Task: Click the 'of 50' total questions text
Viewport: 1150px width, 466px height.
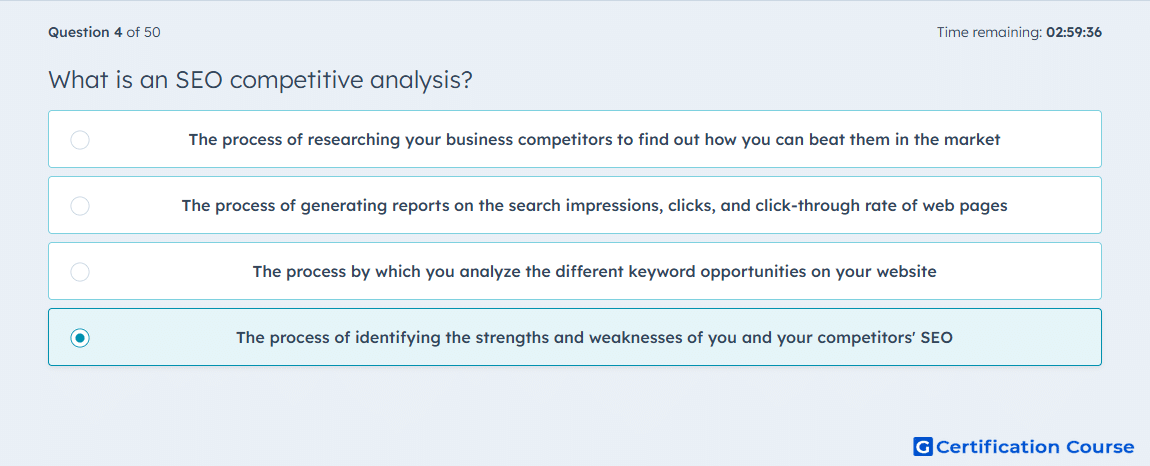Action: click(144, 32)
